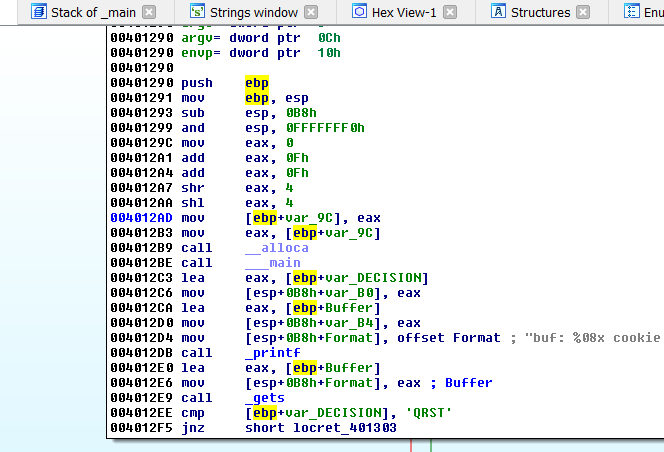Image resolution: width=664 pixels, height=452 pixels.
Task: Follow the _gets call target
Action: (266, 398)
